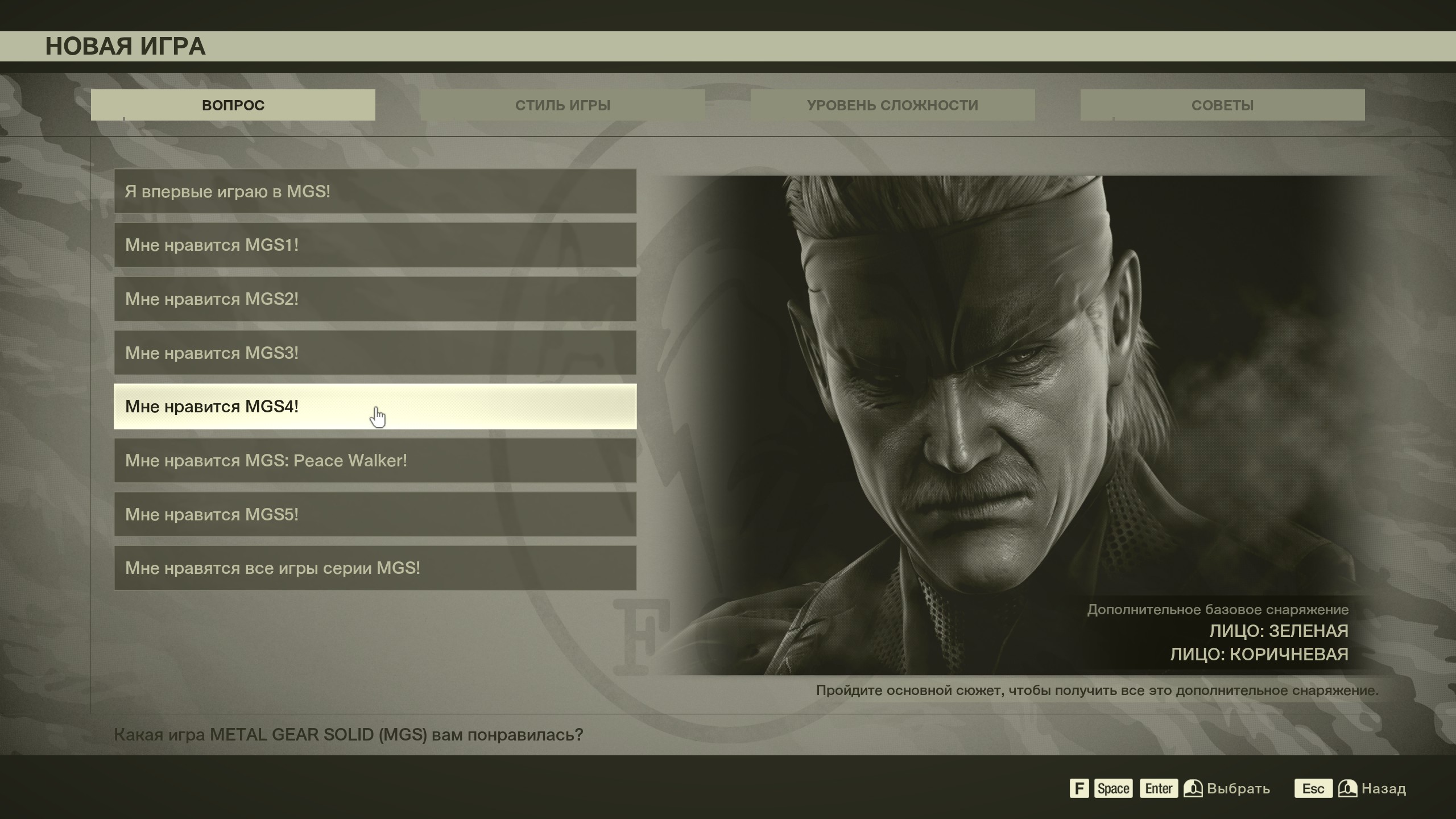
Task: Confirm 'Мне нравится MGS4!' highlighted answer
Action: (x=375, y=407)
